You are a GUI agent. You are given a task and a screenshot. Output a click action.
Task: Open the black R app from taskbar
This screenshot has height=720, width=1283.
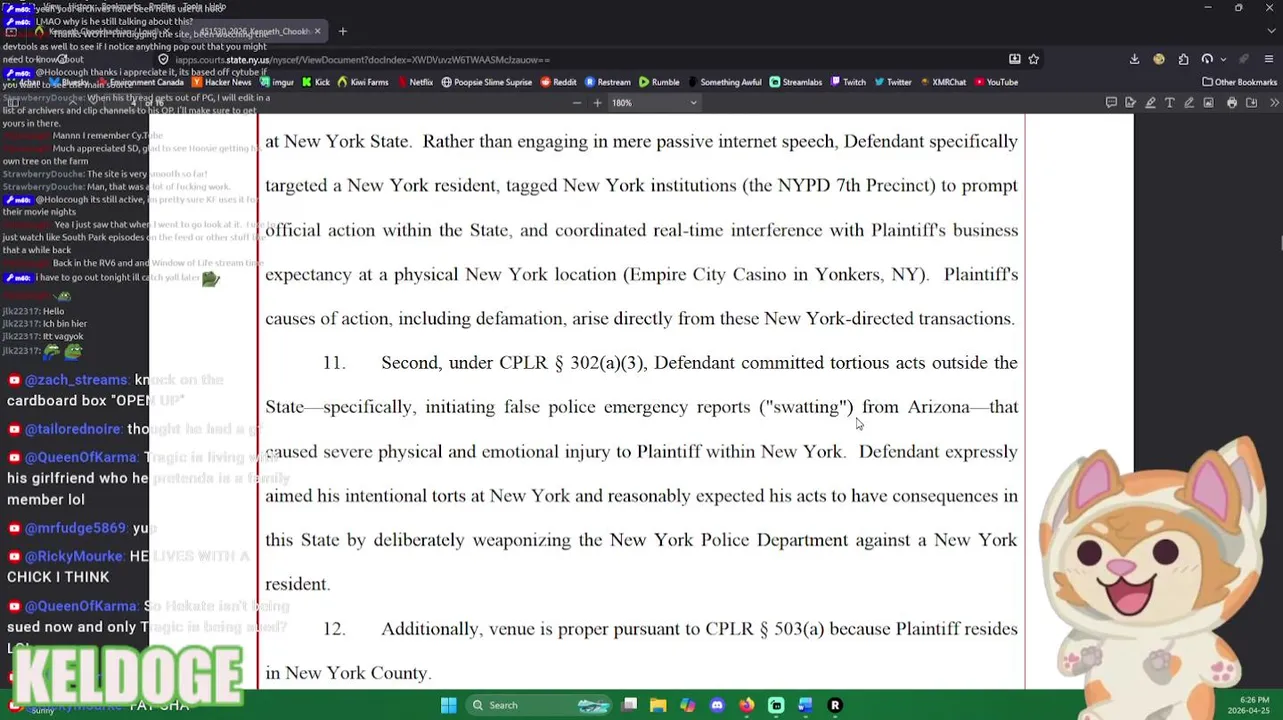point(835,705)
